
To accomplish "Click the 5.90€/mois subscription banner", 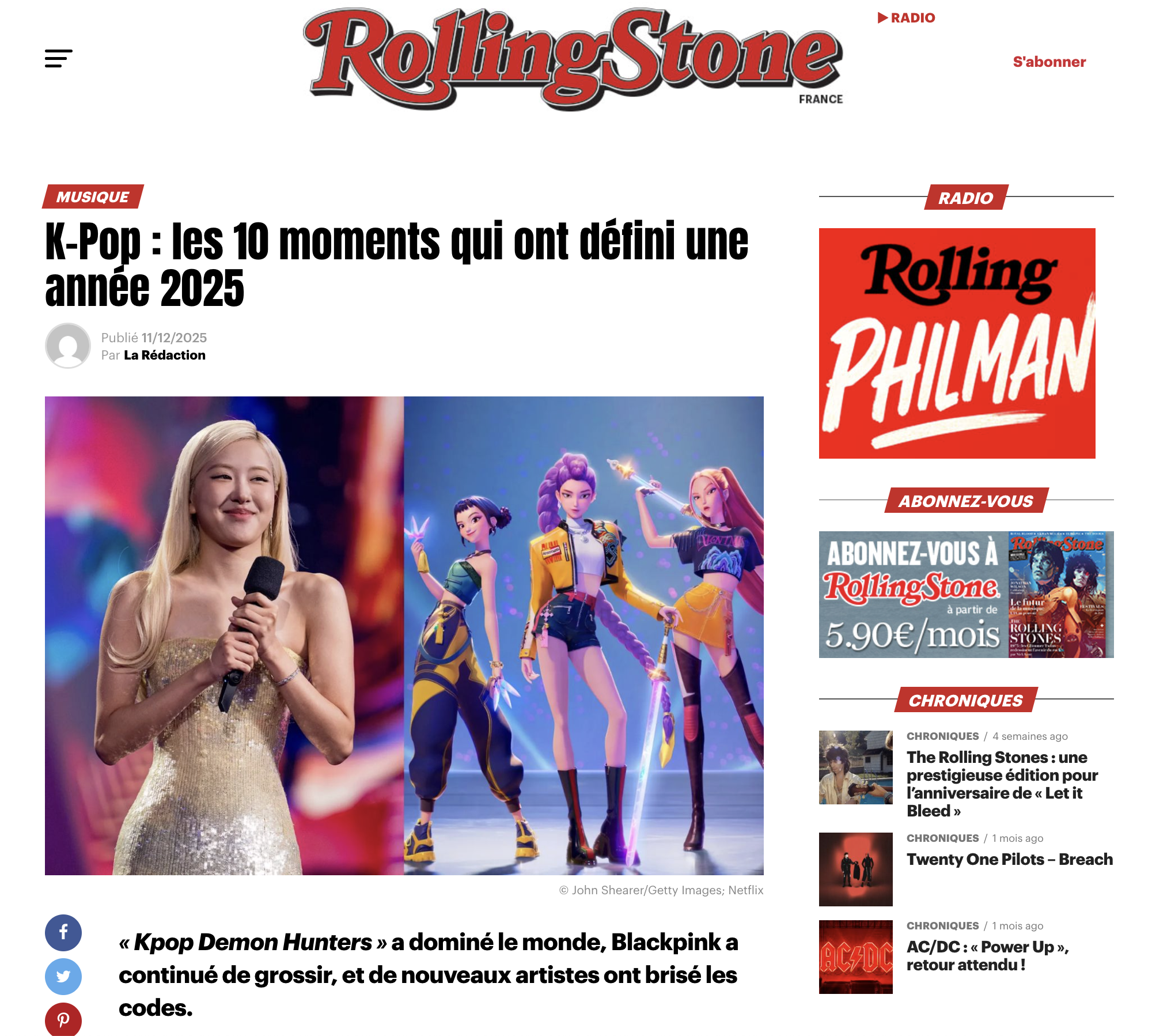I will 966,595.
